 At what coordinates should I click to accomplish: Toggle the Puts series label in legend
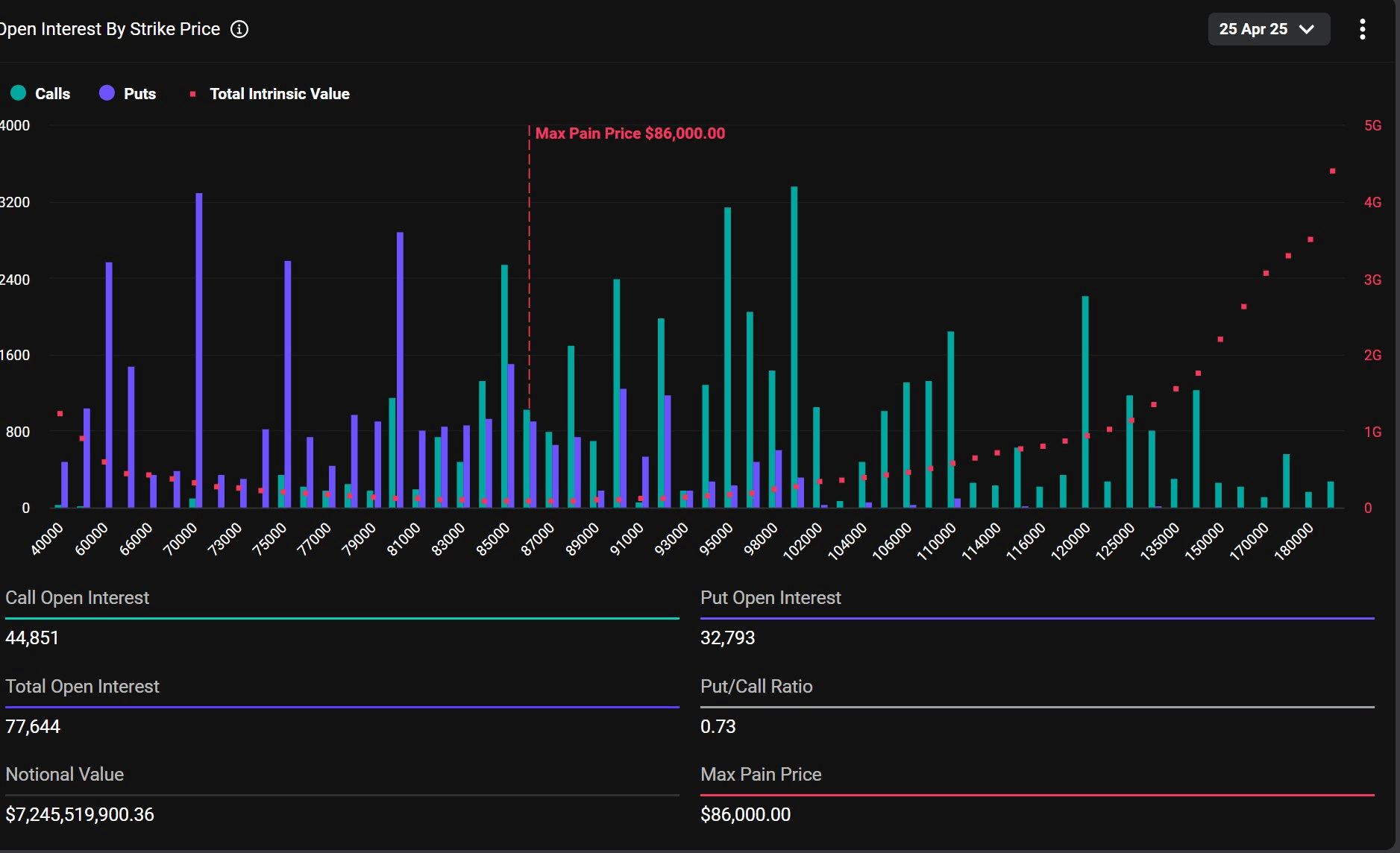click(139, 94)
